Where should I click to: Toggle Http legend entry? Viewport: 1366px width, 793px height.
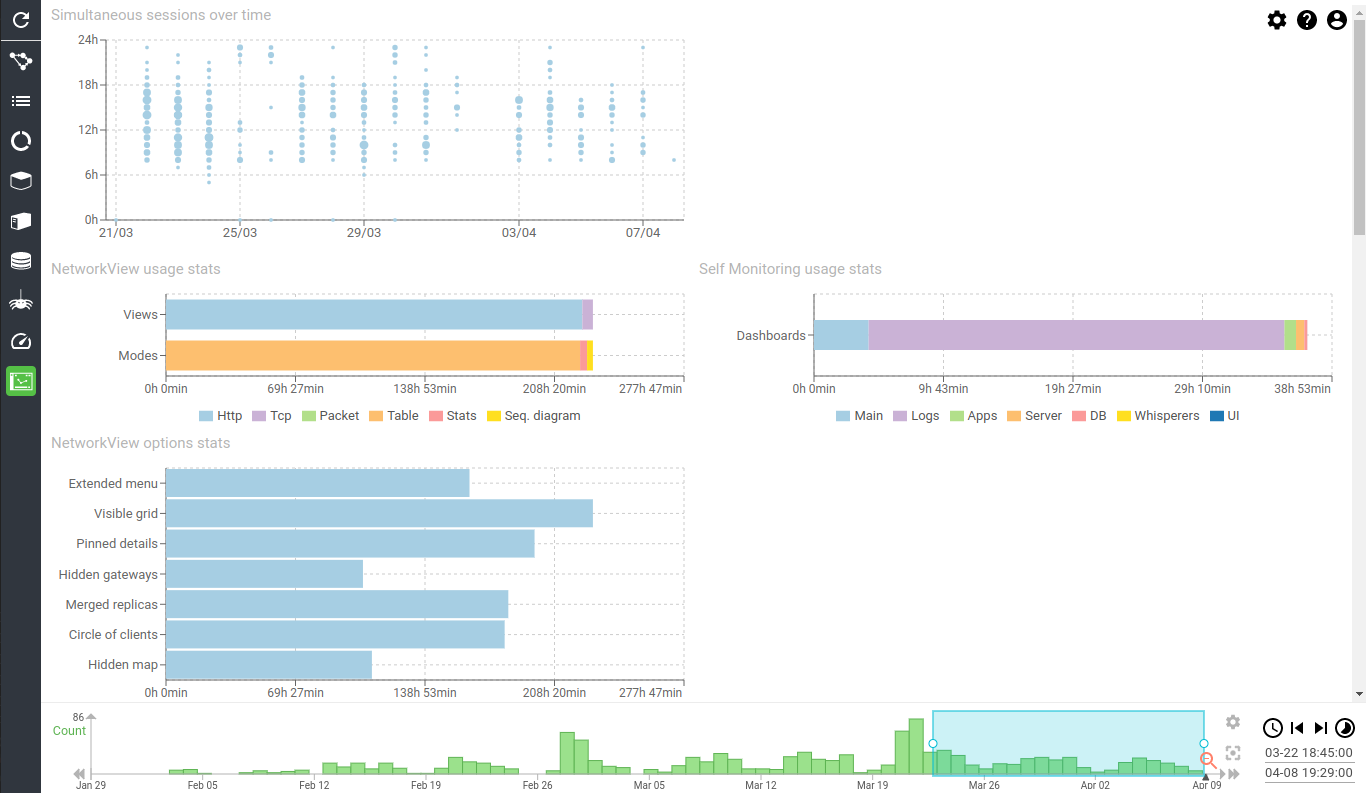tap(220, 416)
